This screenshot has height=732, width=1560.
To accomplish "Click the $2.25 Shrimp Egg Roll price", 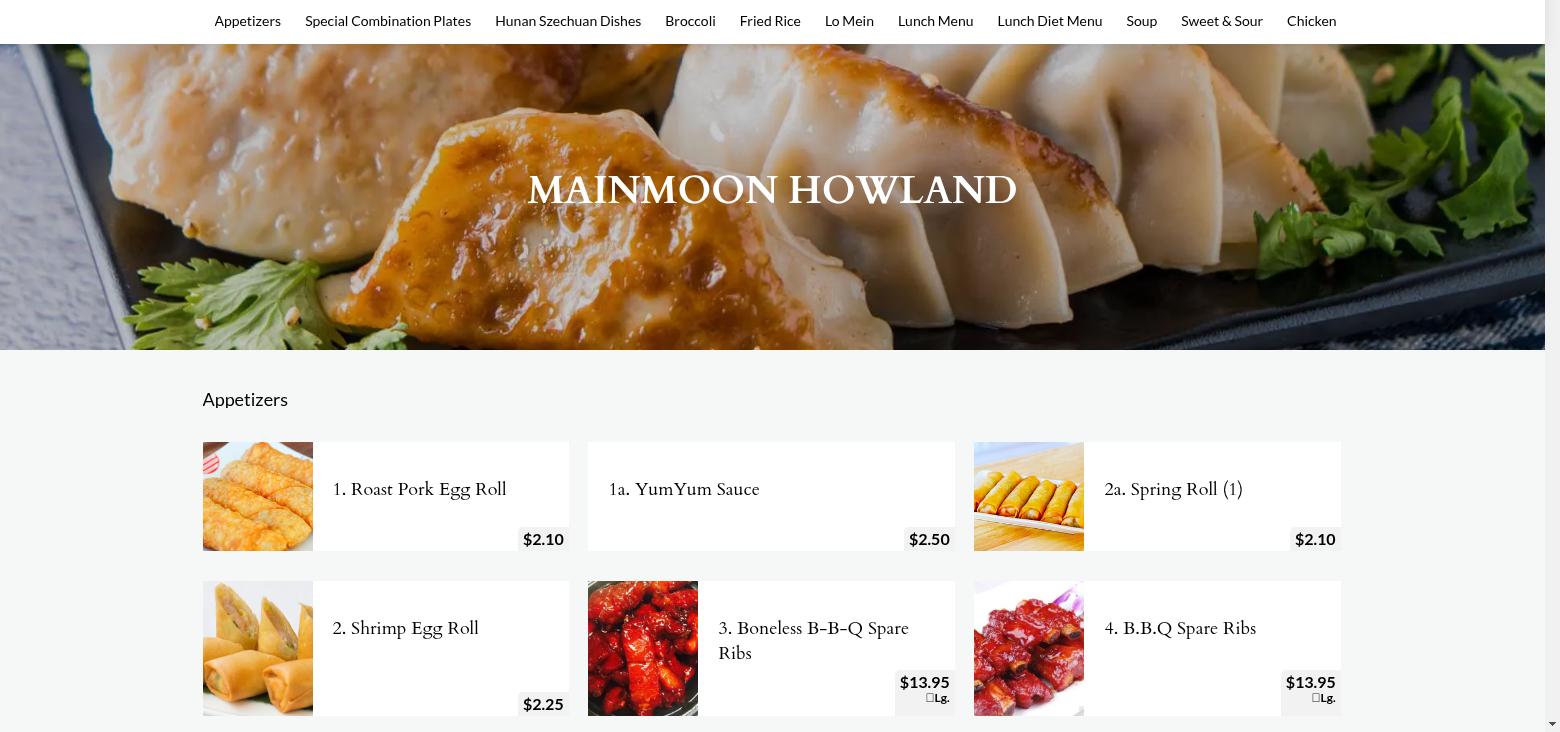I will click(x=543, y=704).
